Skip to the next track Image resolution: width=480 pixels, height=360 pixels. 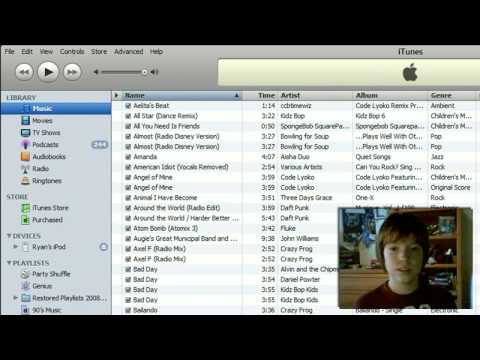tap(72, 72)
